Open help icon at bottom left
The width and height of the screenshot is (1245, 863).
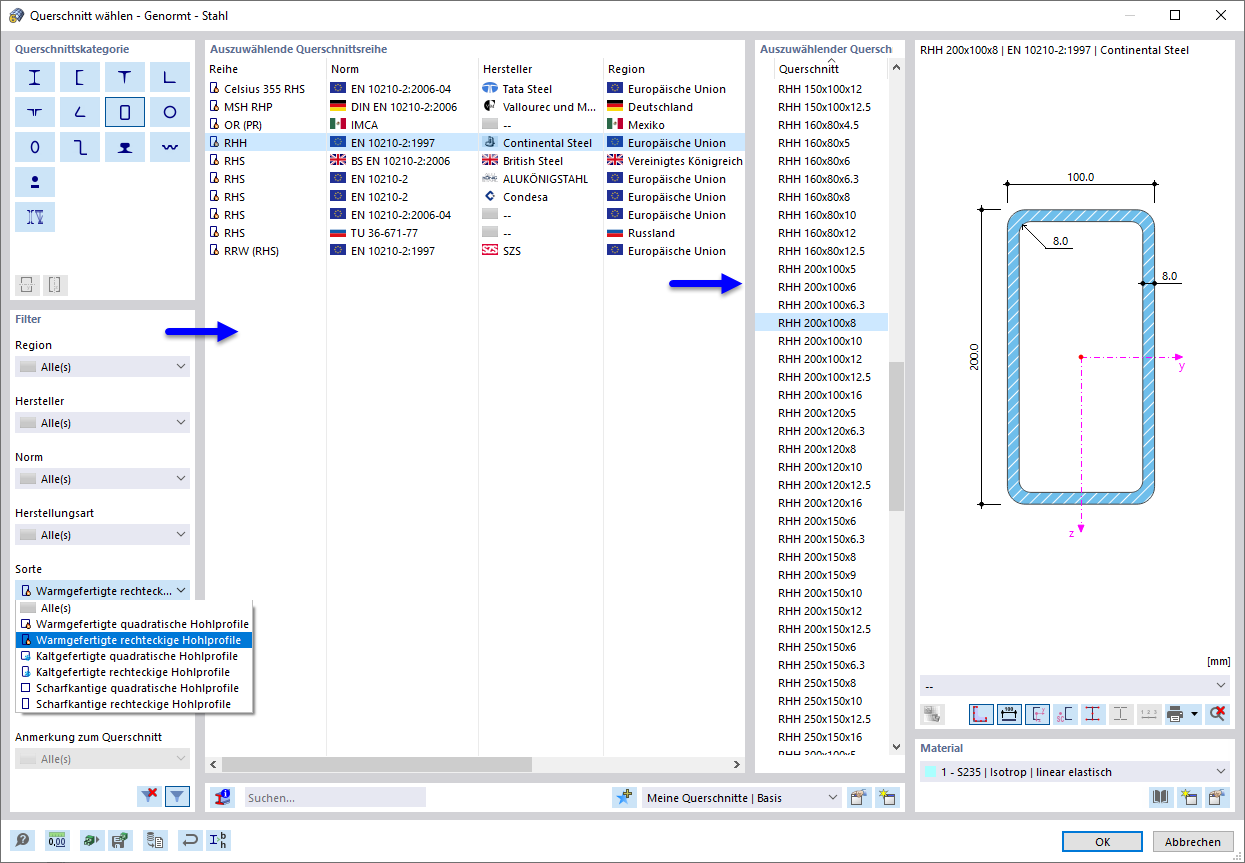click(x=22, y=841)
